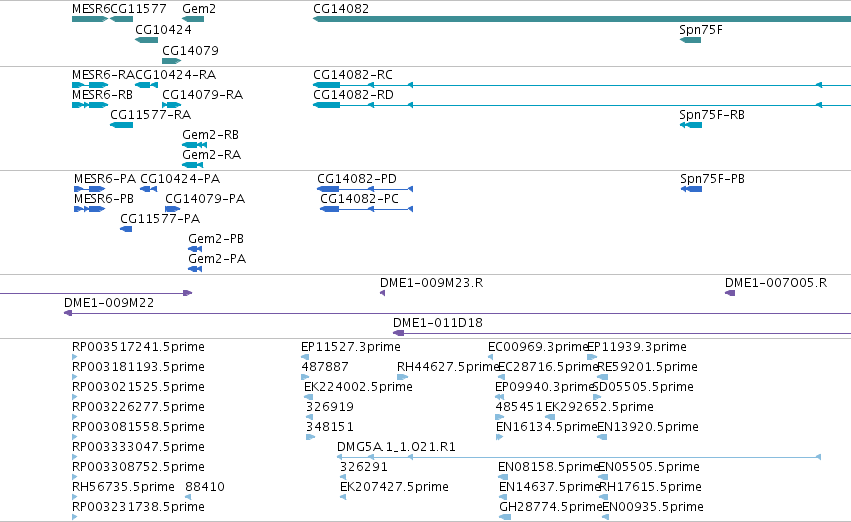851x522 pixels.
Task: Open EST EN14637.5prime
Action: point(549,487)
